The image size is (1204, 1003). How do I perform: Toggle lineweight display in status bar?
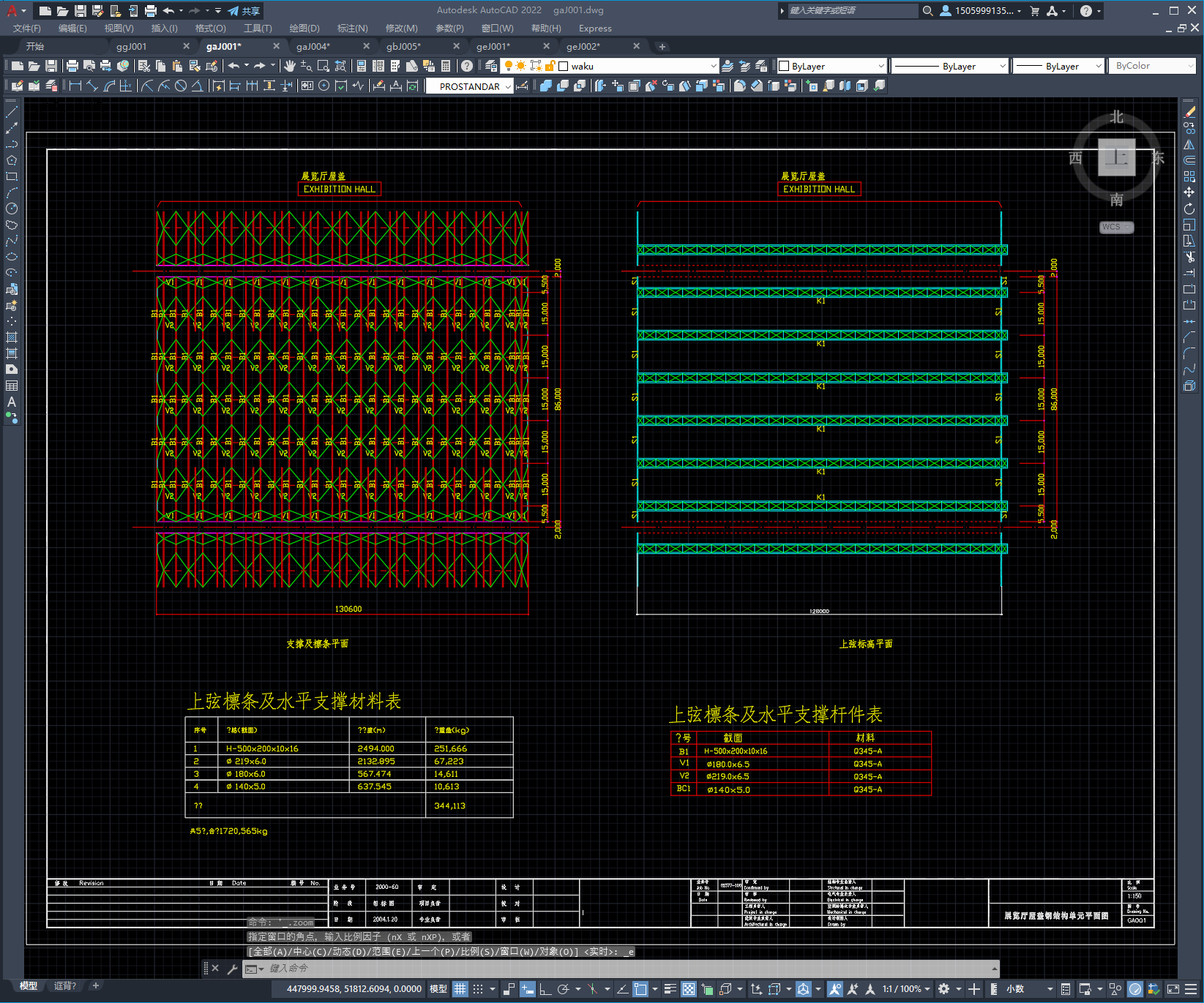670,989
